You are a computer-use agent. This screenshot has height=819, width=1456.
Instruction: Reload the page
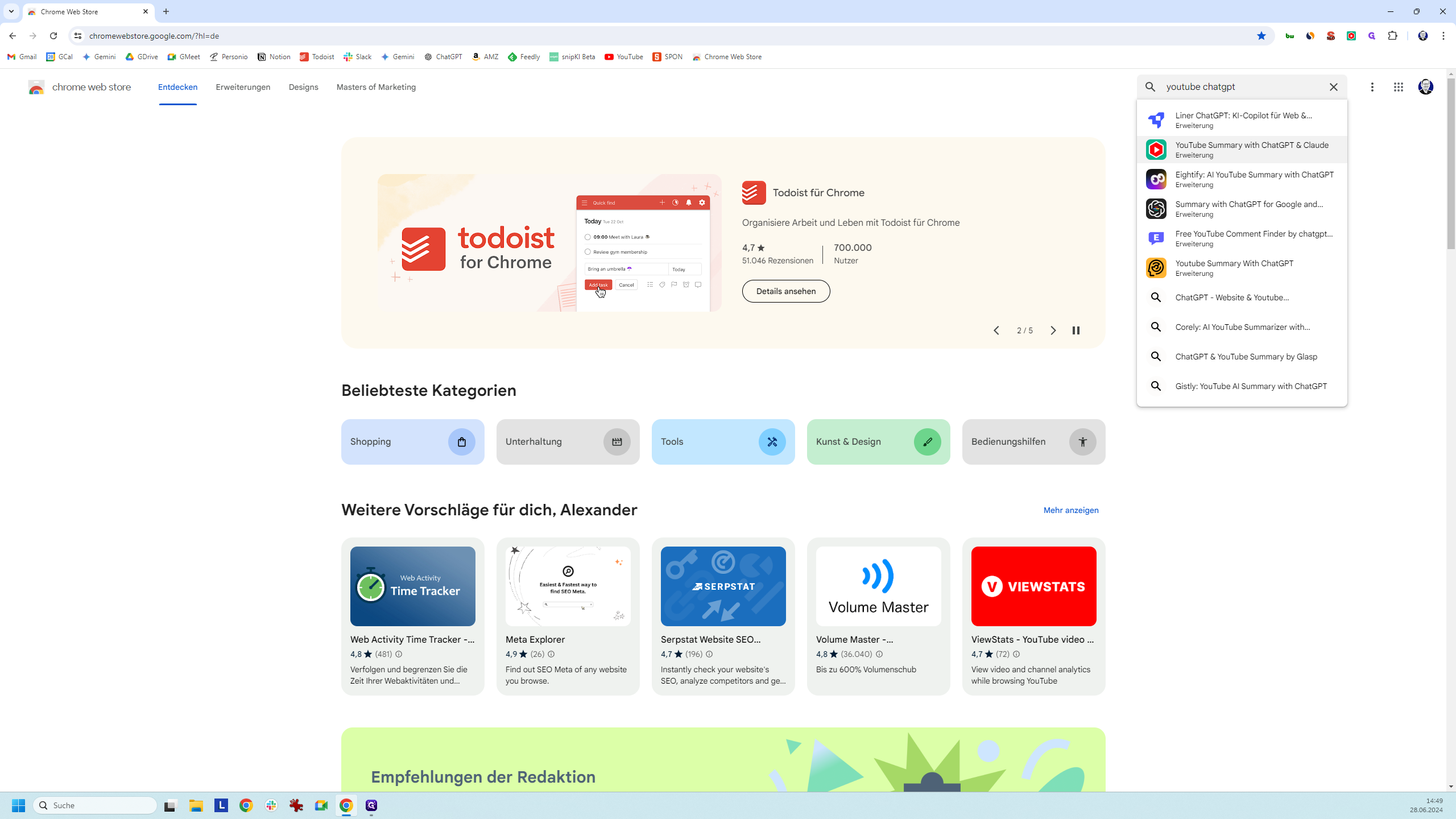[x=53, y=36]
